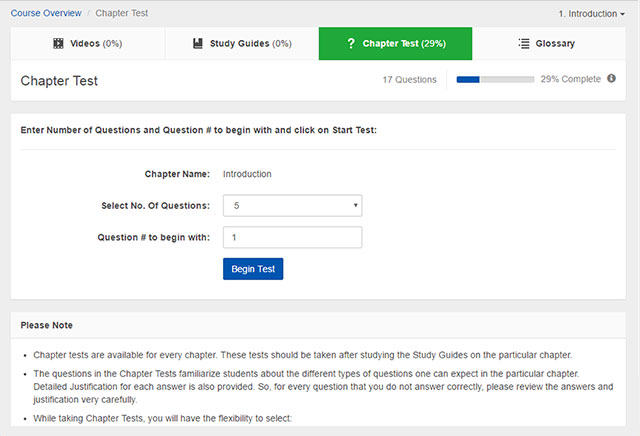This screenshot has height=436, width=640.
Task: Click the Chapter Test breadcrumb item
Action: 122,15
